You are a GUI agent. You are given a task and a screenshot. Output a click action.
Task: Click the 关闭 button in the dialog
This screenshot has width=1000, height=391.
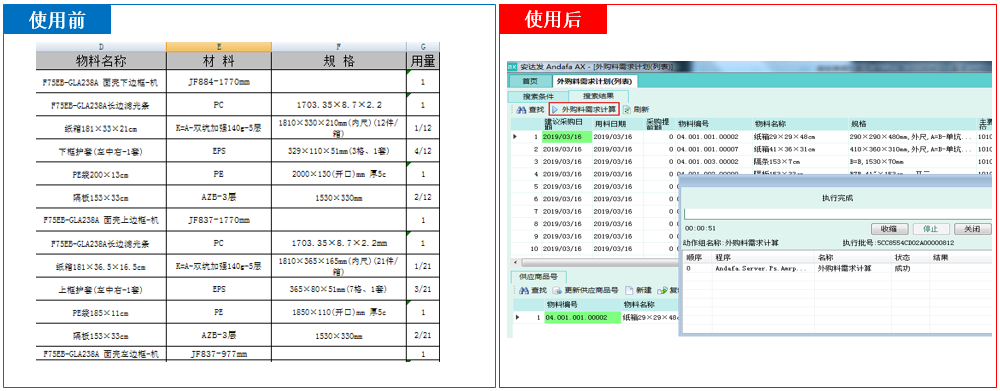(x=973, y=229)
